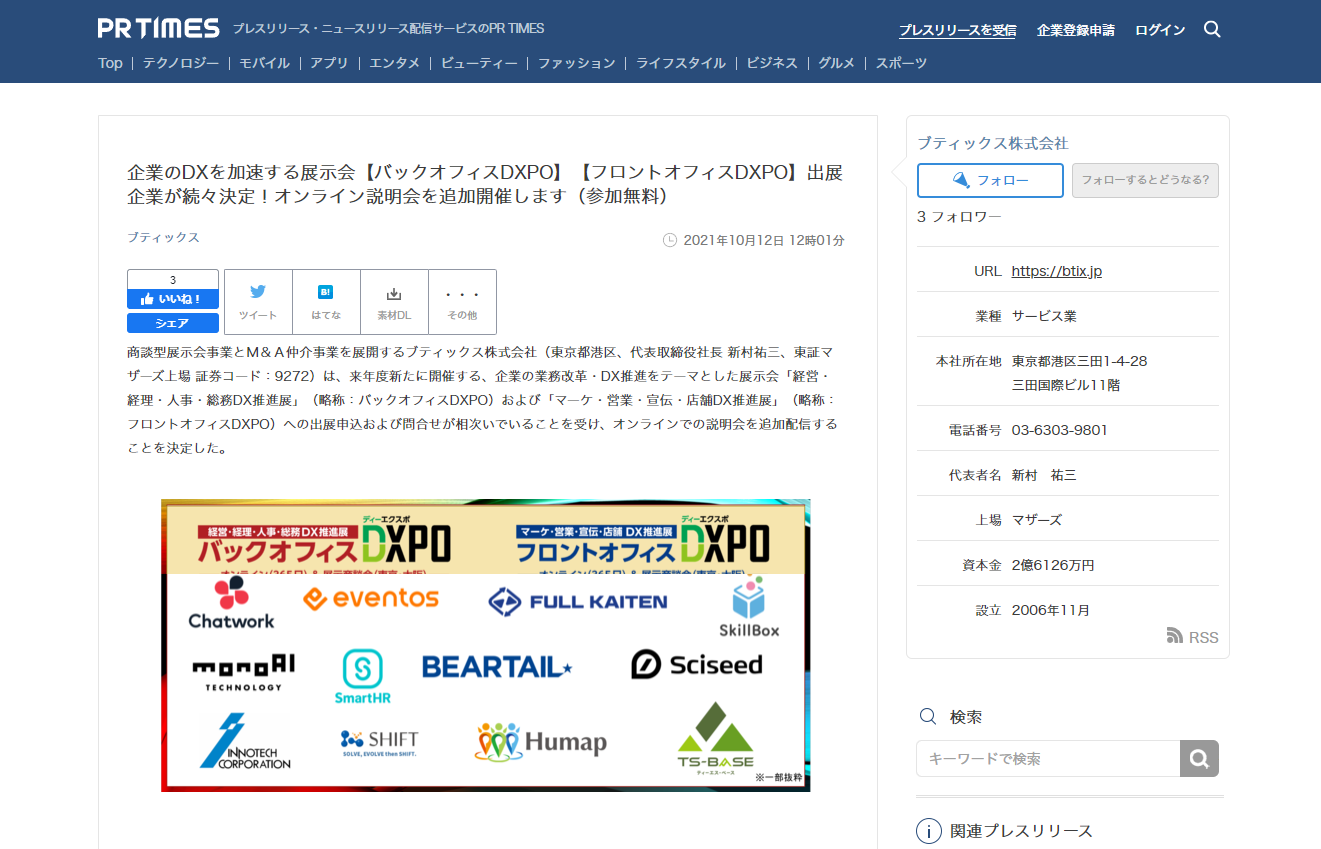Screen dimensions: 1321x849
Task: Go to the Top menu item
Action: pyautogui.click(x=110, y=63)
